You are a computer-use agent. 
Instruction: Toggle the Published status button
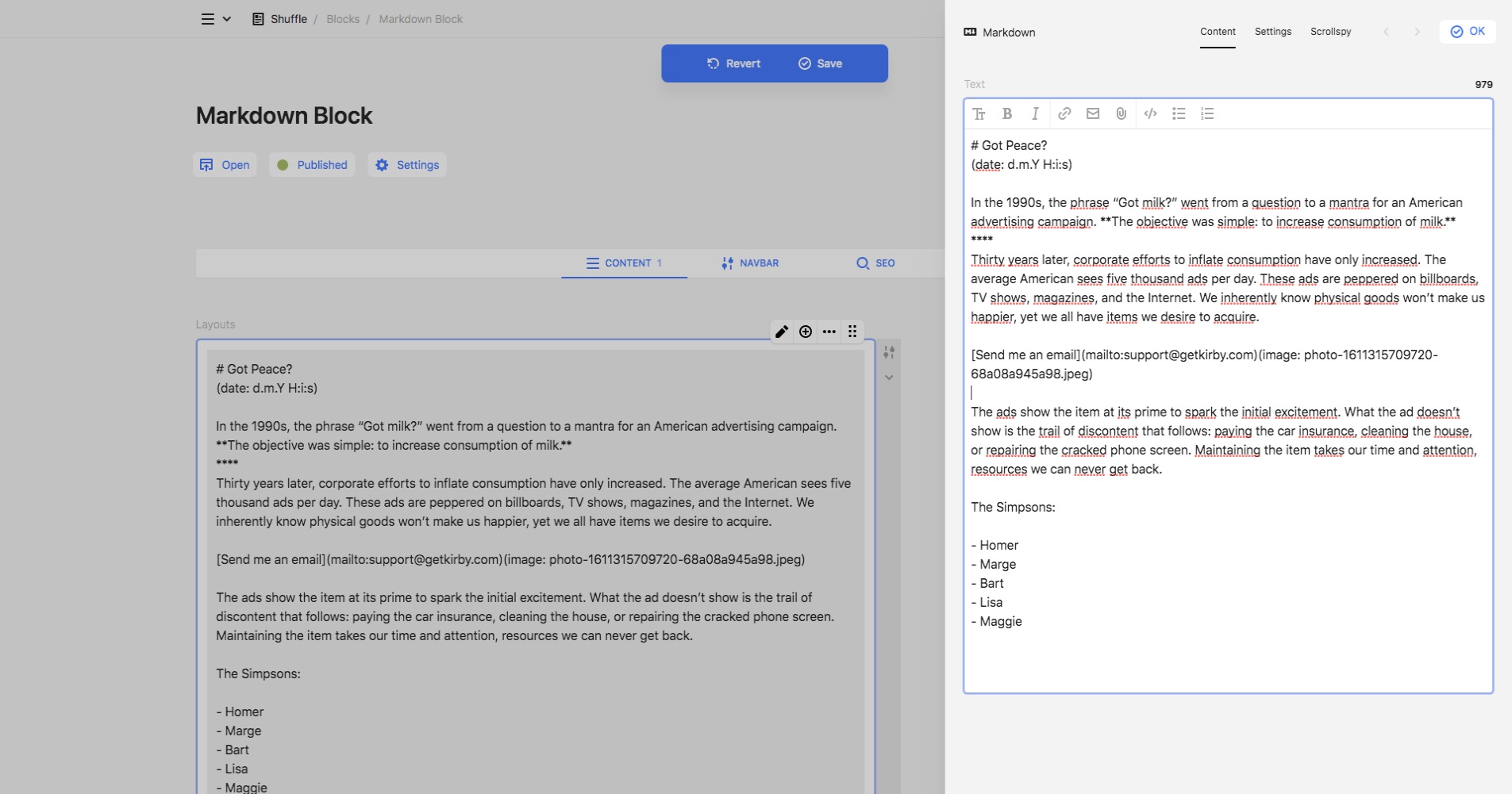312,165
